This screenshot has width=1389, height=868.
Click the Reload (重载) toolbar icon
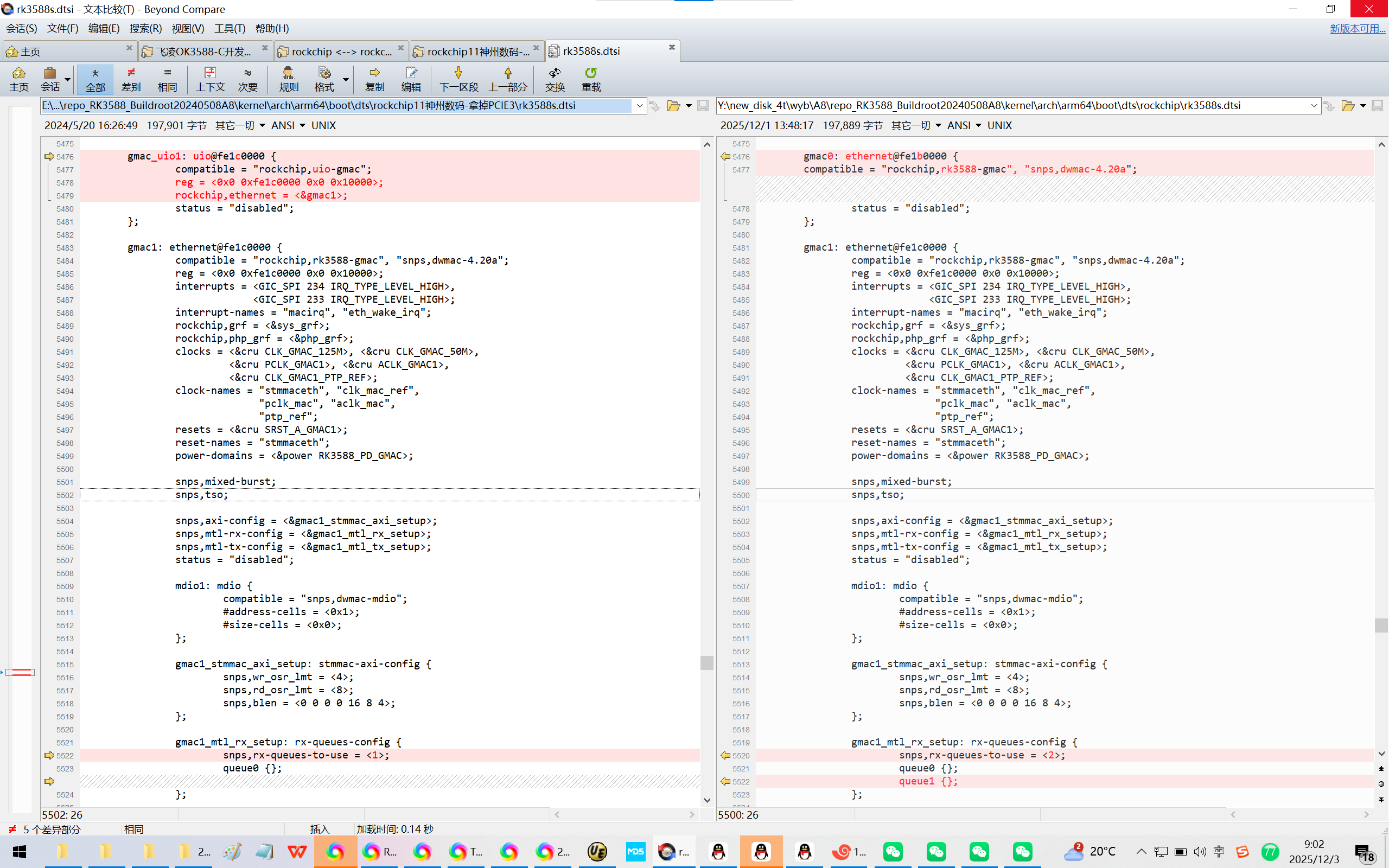point(591,79)
